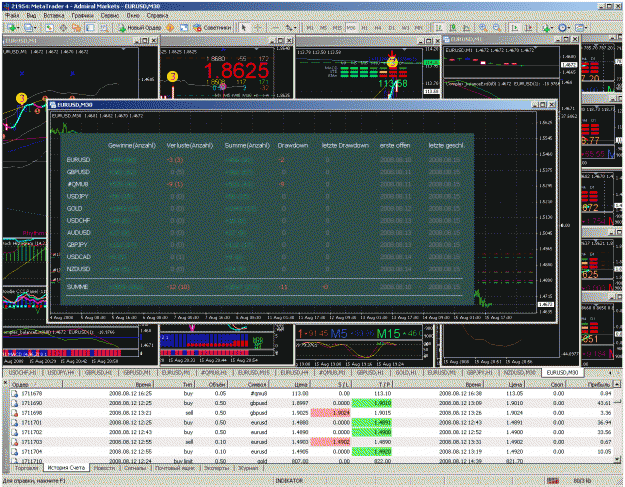The width and height of the screenshot is (625, 487).
Task: Open the indicators list dropdown
Action: pos(547,27)
